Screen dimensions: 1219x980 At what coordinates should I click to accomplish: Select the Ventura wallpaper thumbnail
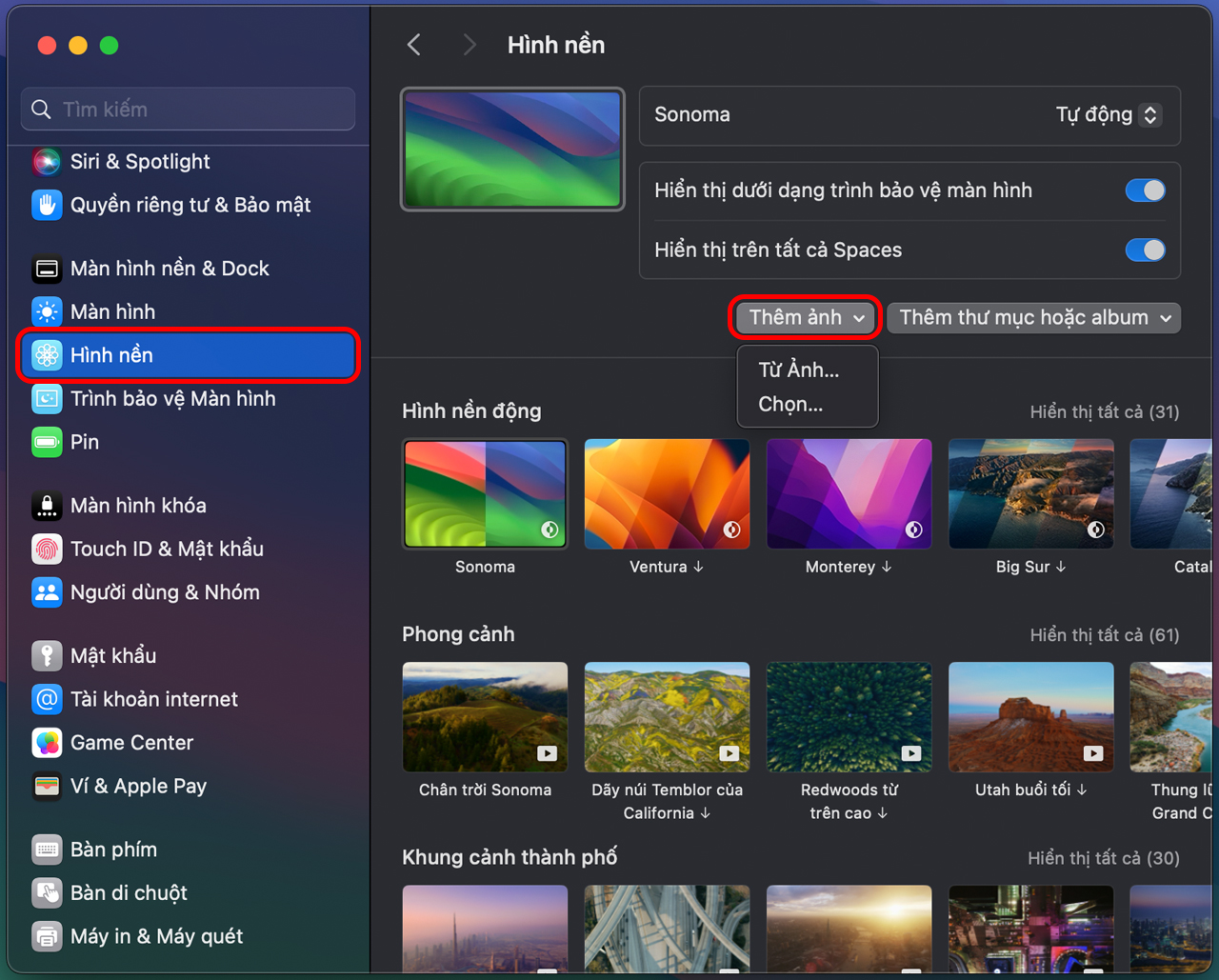(667, 494)
